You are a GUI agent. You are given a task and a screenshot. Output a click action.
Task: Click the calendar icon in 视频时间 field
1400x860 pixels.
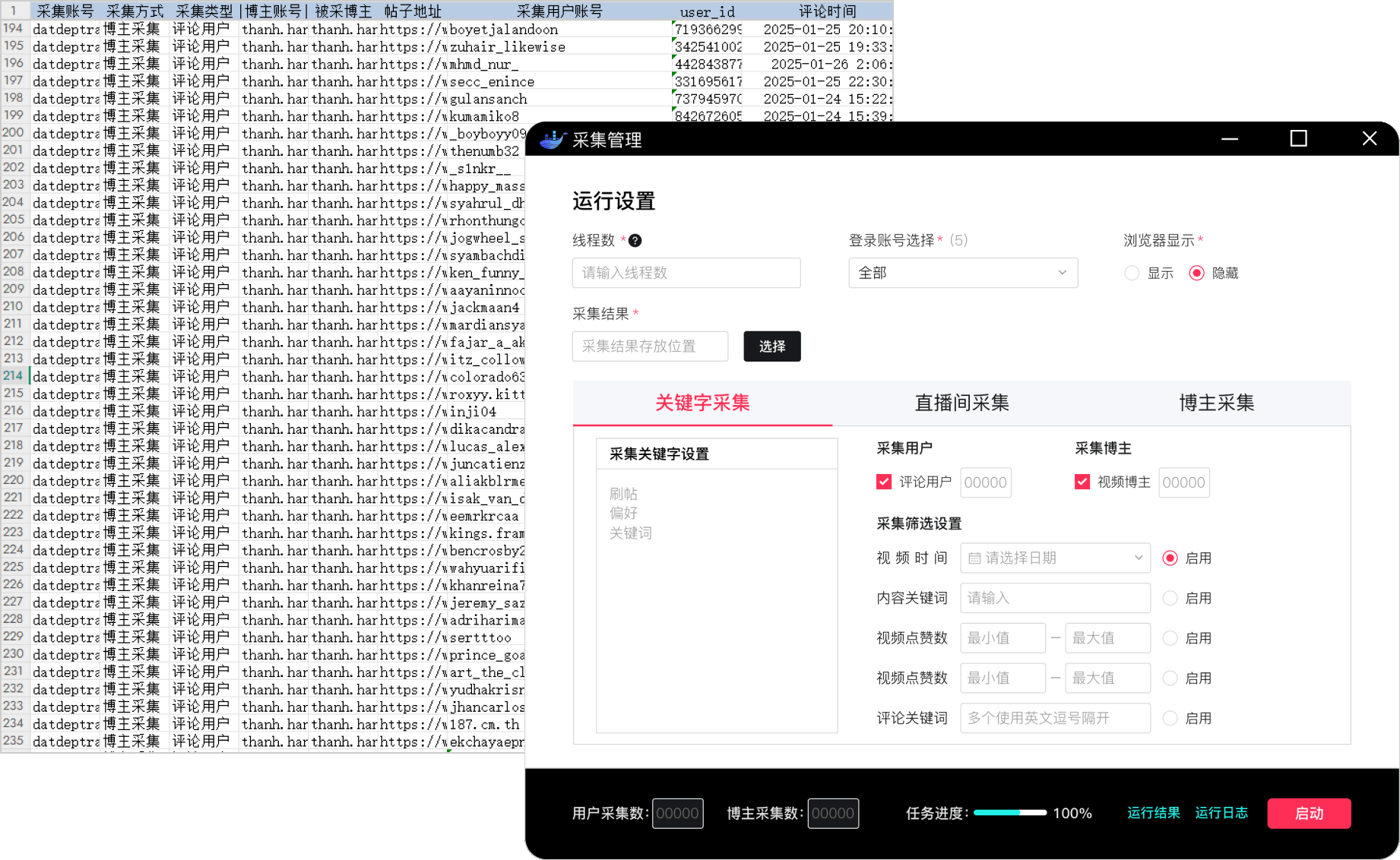tap(974, 558)
